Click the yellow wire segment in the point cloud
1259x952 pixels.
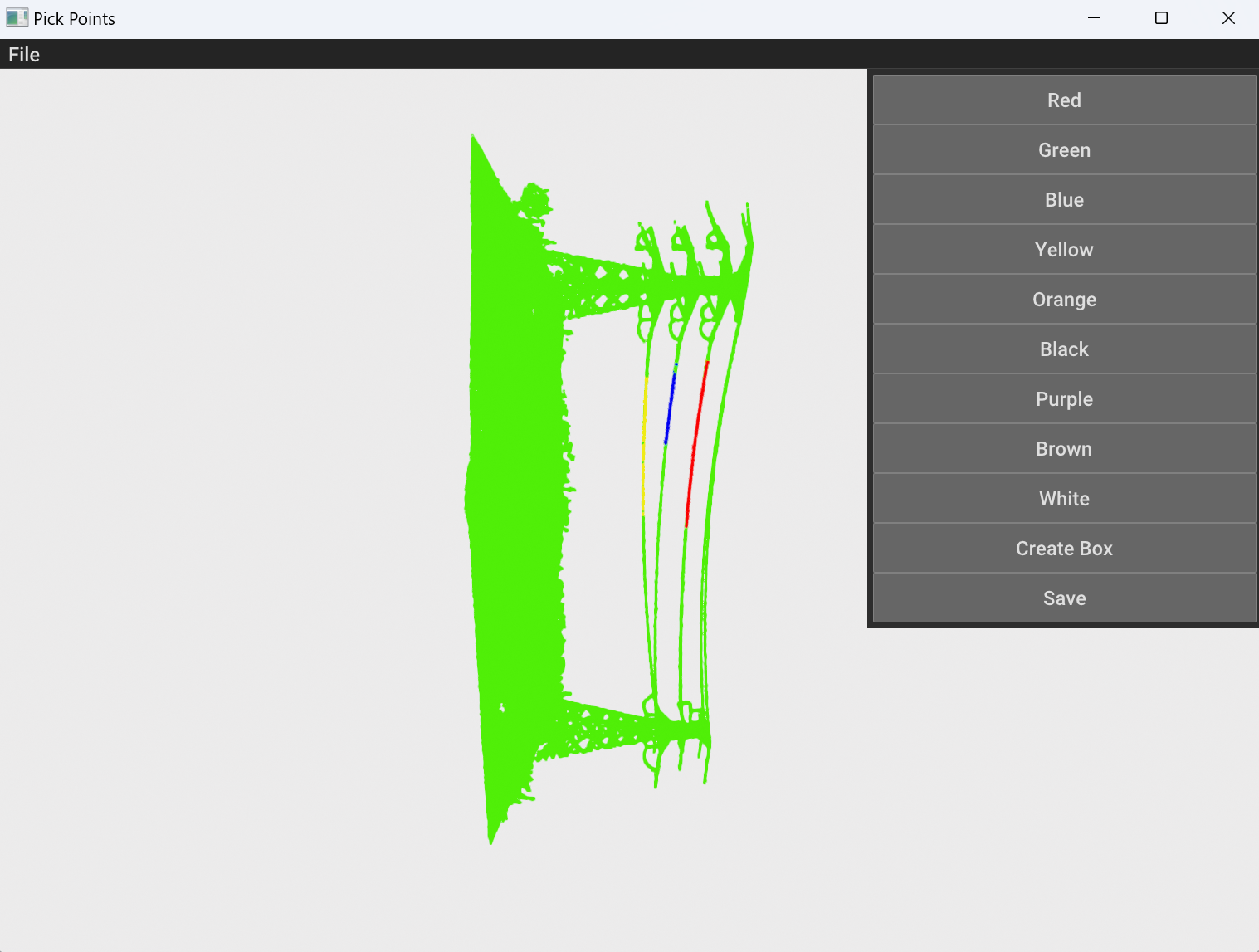[x=643, y=448]
